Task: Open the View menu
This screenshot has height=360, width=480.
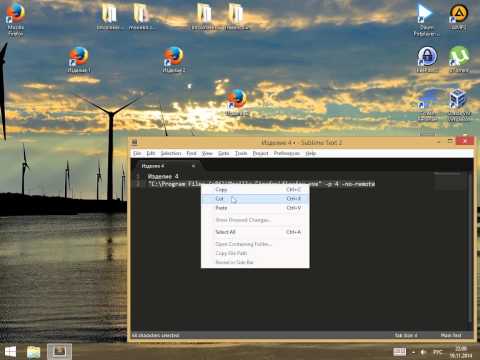Action: [207, 153]
